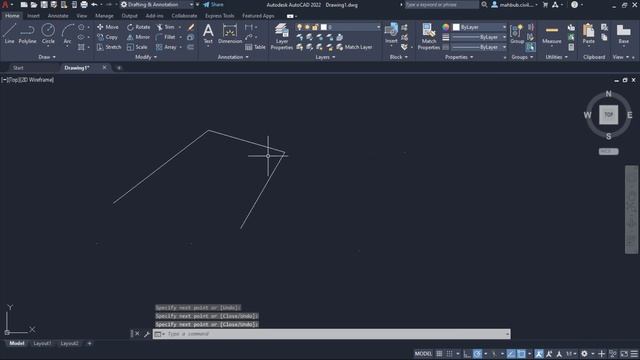640x360 pixels.
Task: Select the Polyline tool
Action: point(27,33)
